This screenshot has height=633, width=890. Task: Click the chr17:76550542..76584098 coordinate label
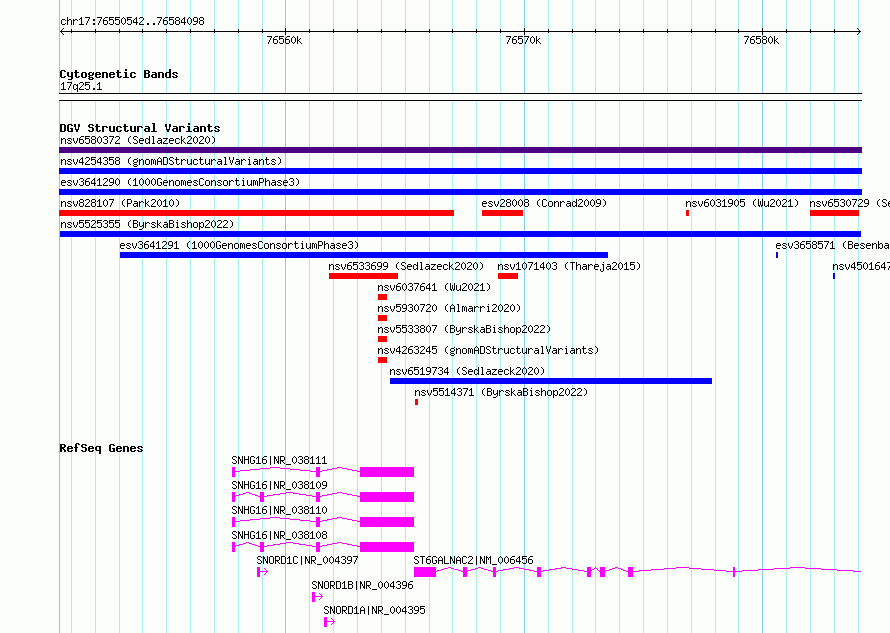132,21
